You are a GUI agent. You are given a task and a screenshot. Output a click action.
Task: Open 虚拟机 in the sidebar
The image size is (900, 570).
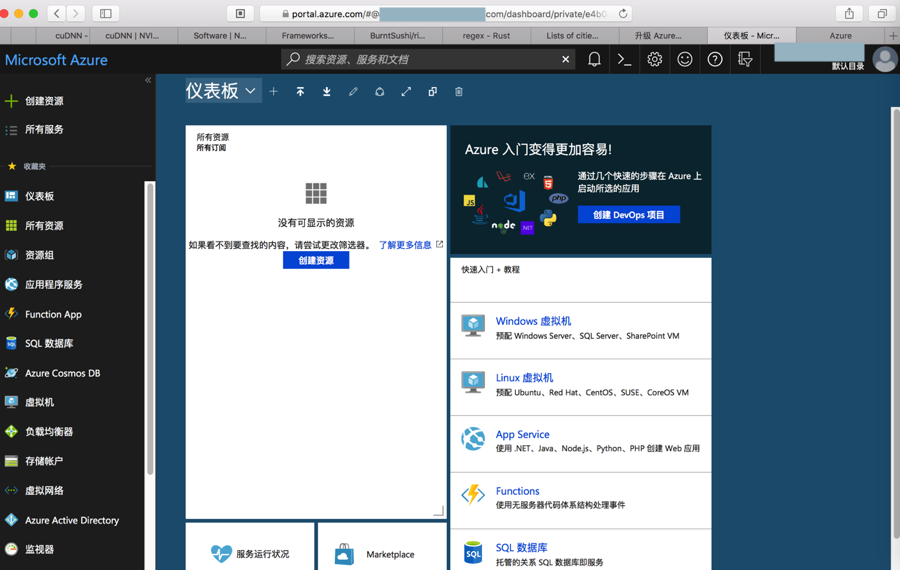coord(39,402)
